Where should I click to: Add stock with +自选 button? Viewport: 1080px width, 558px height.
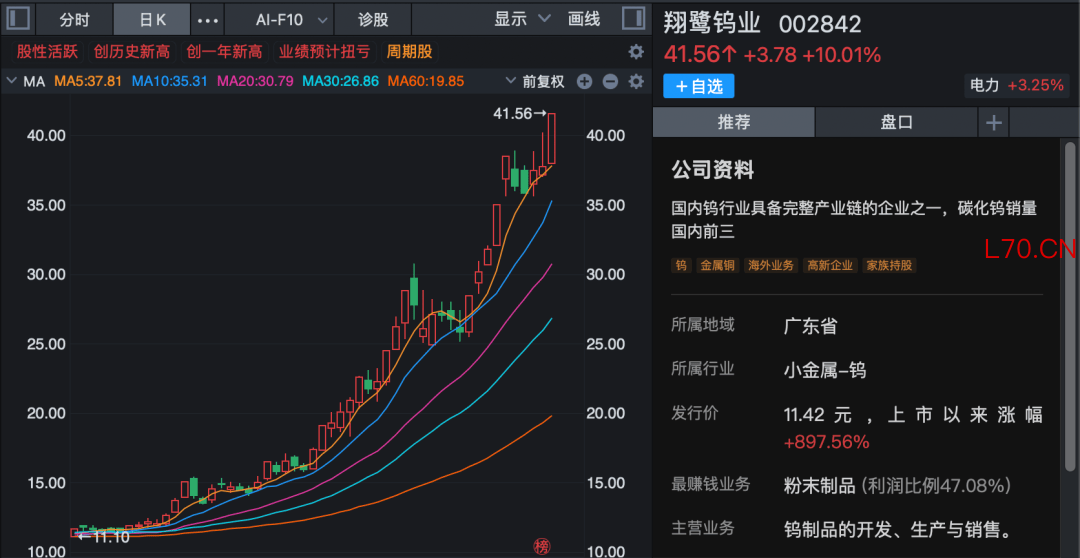(x=698, y=87)
